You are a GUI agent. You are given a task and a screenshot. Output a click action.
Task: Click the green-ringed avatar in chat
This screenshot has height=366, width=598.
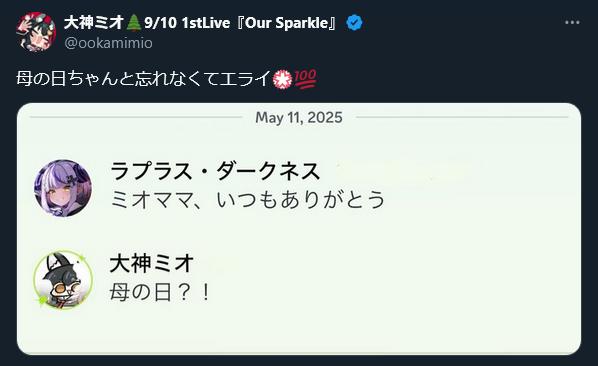coord(63,280)
